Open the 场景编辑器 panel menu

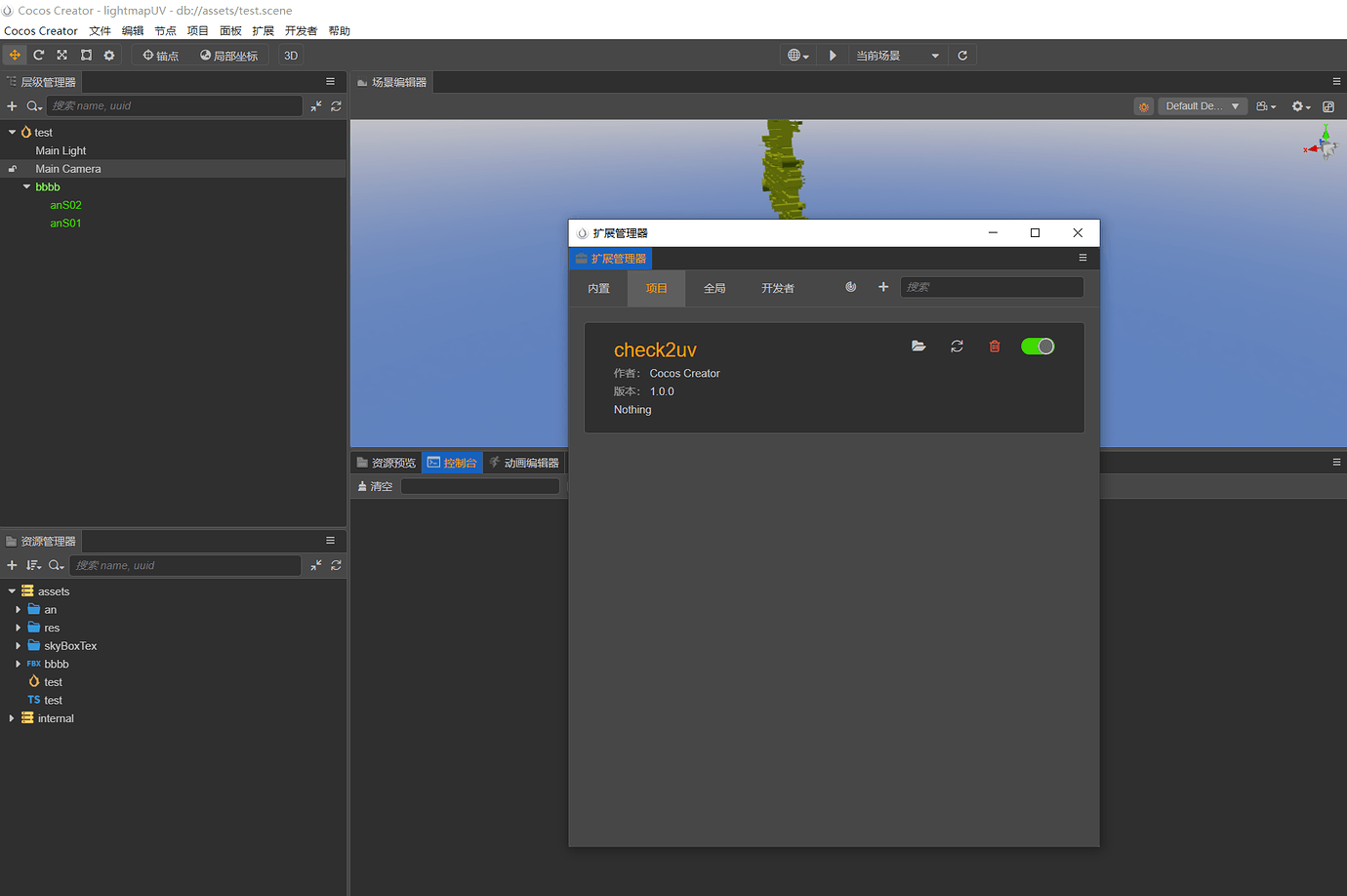tap(1336, 82)
